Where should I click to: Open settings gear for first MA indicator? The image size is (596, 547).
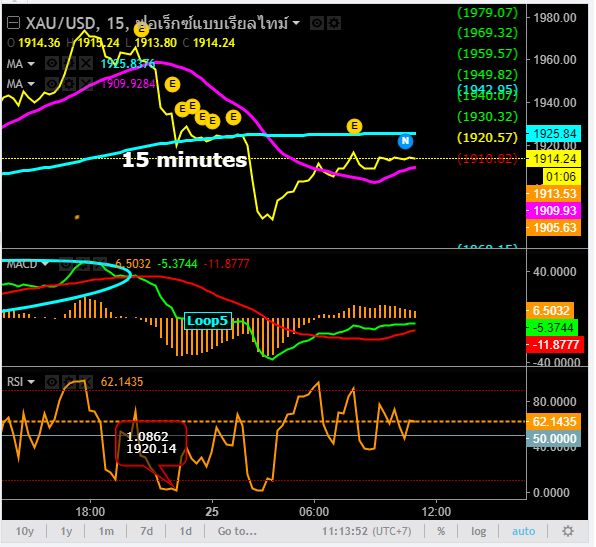[x=69, y=63]
